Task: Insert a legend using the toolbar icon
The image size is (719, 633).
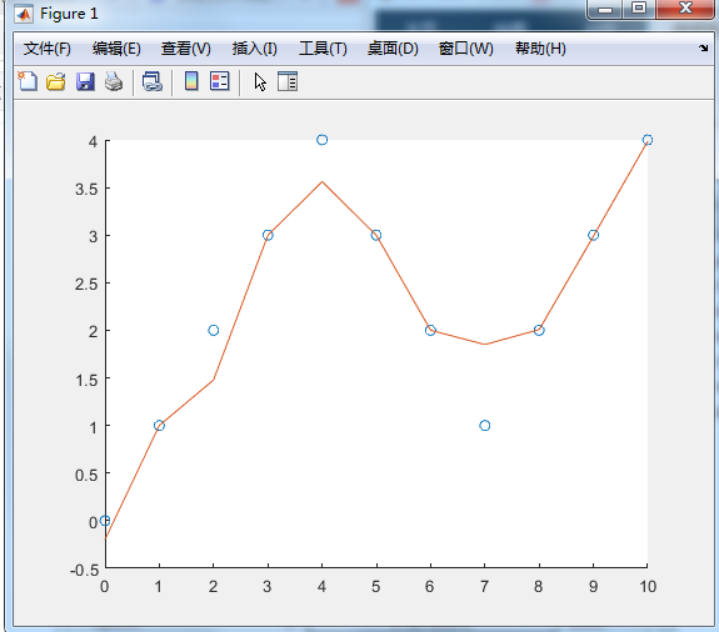Action: pyautogui.click(x=220, y=81)
